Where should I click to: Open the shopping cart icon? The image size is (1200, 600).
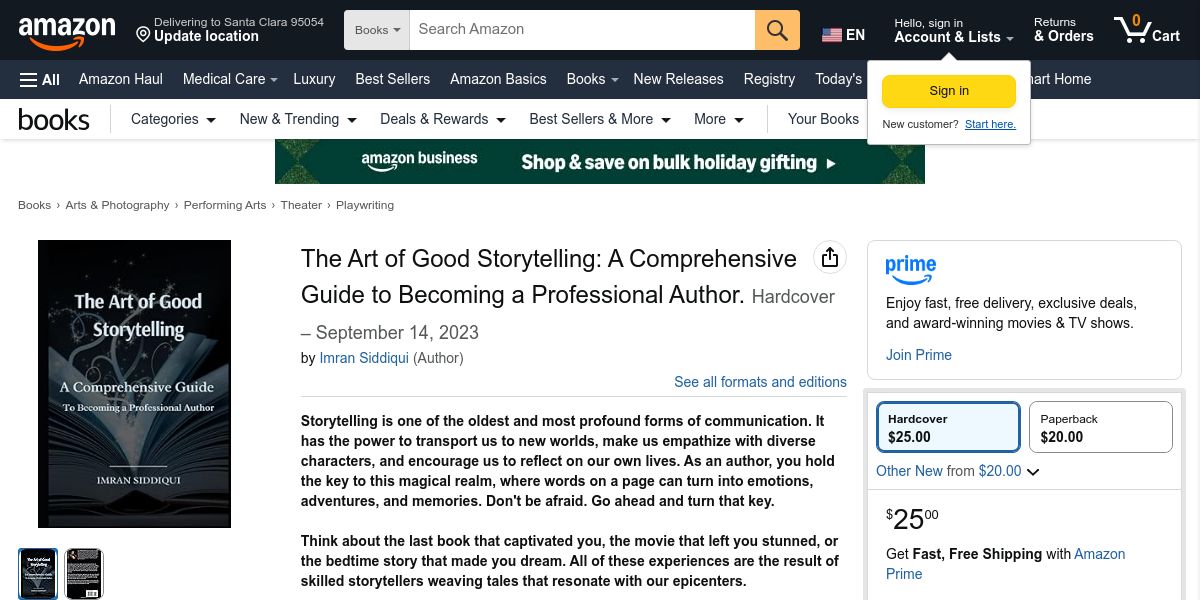click(1146, 30)
